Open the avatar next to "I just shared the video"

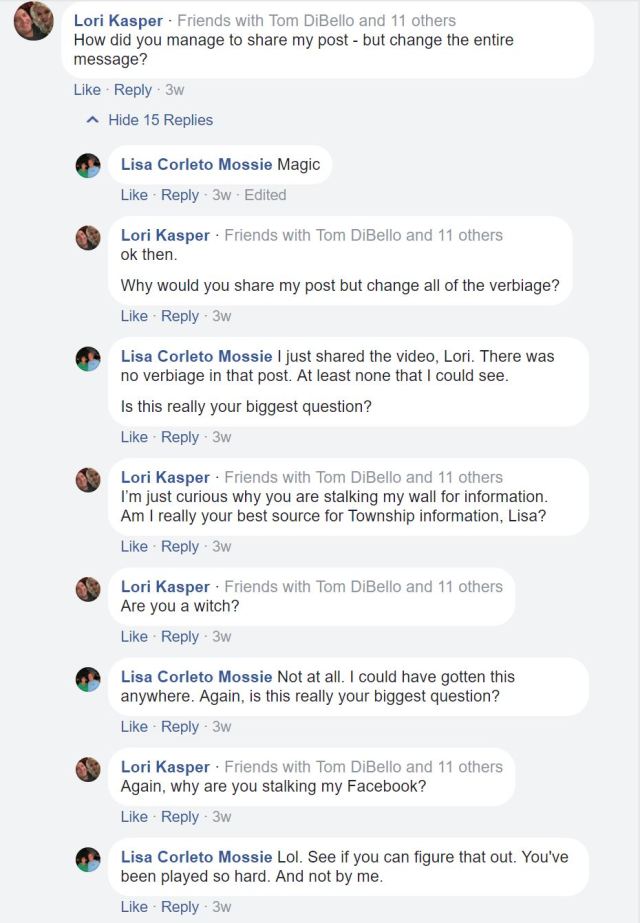point(88,358)
